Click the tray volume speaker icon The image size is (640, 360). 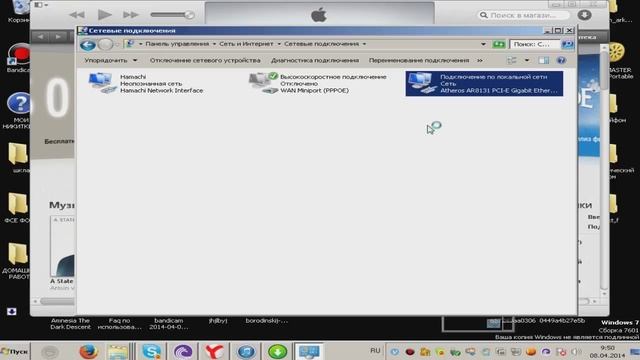(576, 351)
